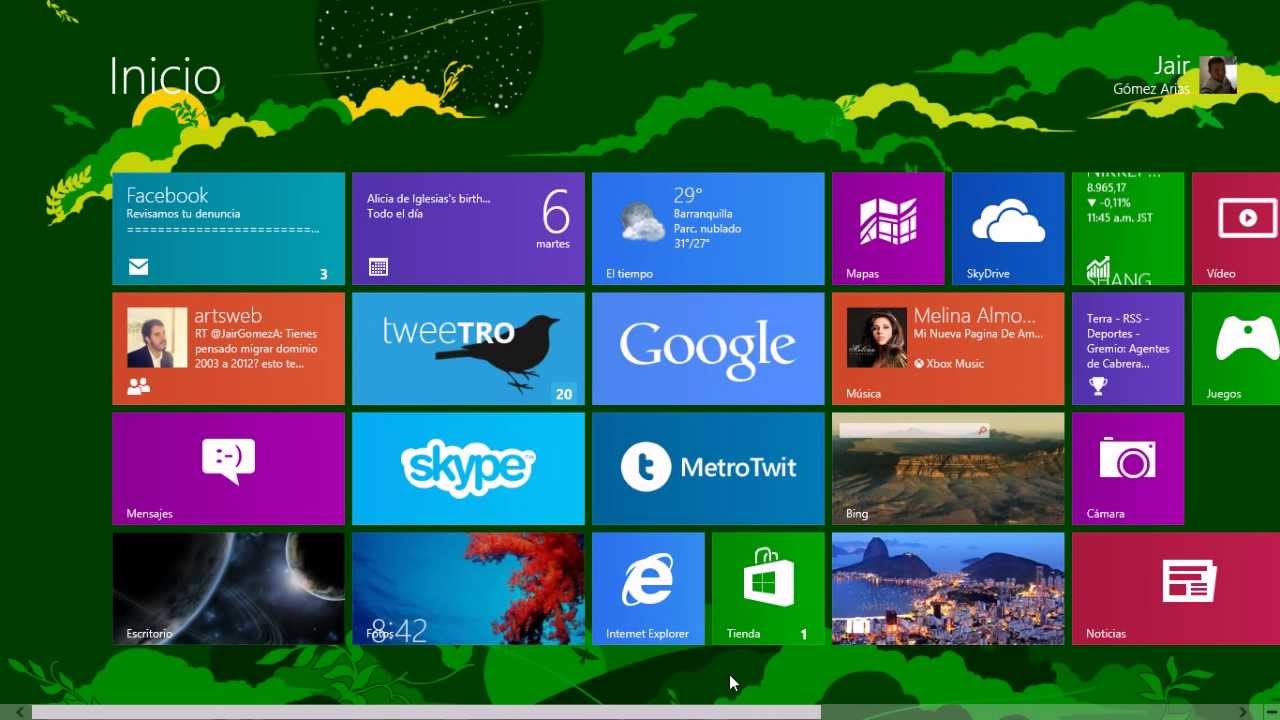
Task: Open the Mensajes tile
Action: (228, 468)
